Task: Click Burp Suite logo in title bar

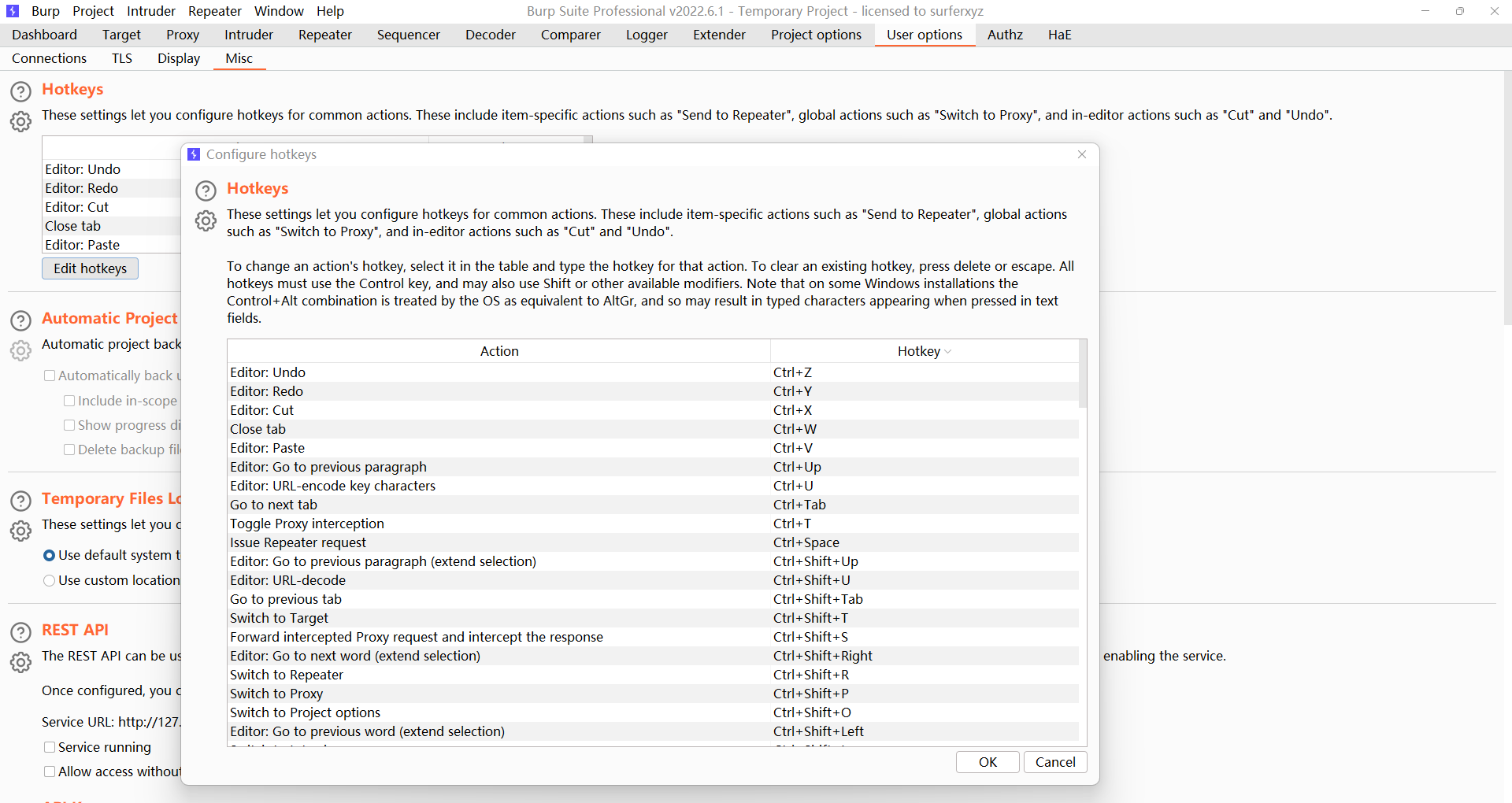Action: point(13,11)
